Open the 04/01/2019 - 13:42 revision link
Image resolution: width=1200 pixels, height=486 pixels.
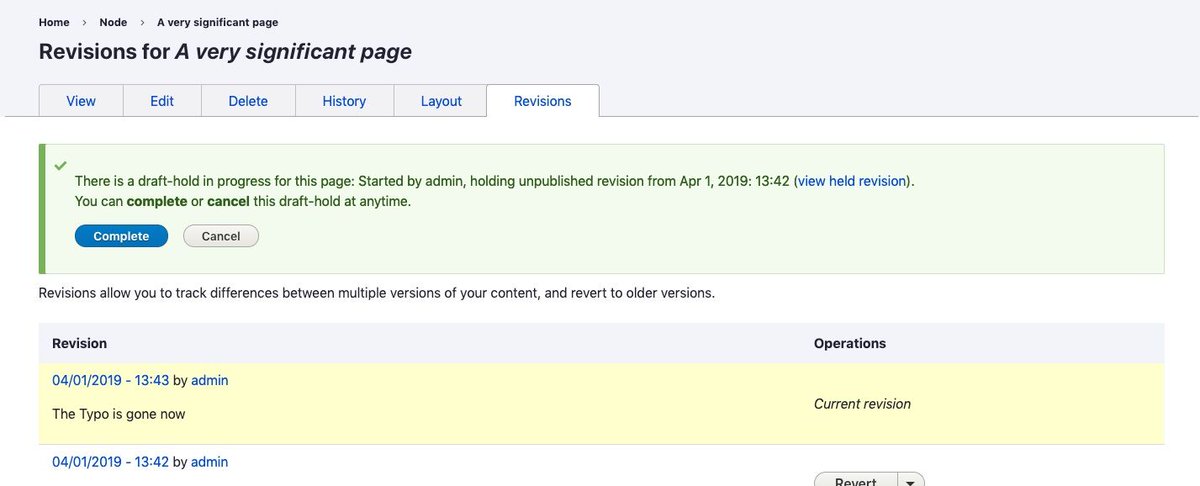[110, 462]
